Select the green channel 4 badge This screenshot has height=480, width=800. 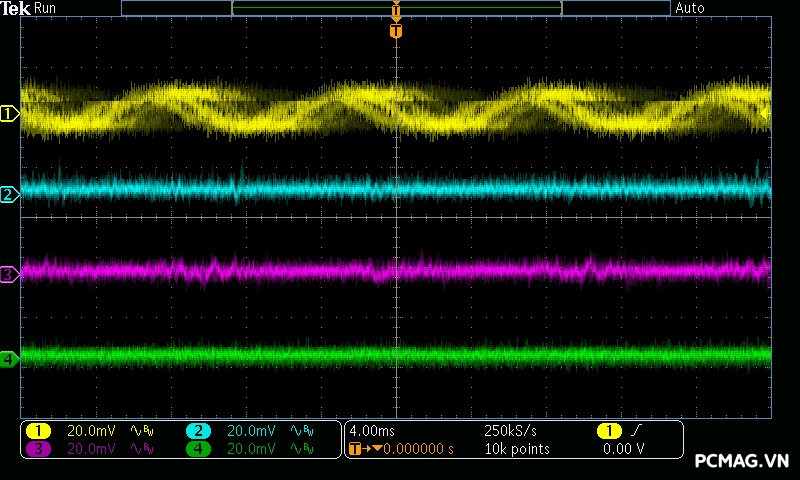(x=198, y=449)
